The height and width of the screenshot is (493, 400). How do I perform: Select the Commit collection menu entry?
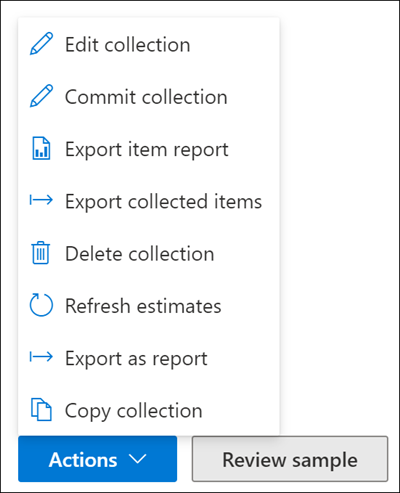coord(149,96)
